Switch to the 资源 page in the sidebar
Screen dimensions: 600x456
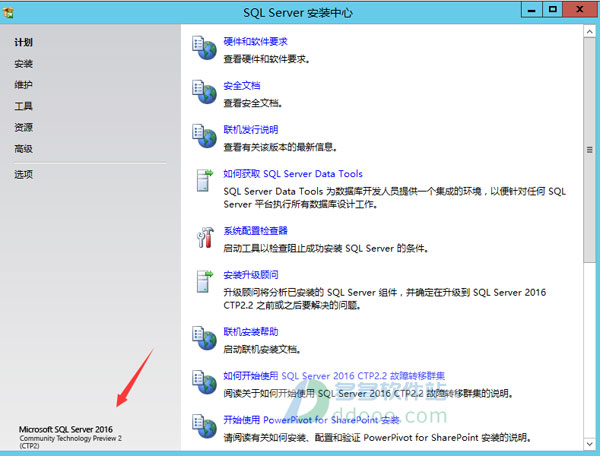23,127
